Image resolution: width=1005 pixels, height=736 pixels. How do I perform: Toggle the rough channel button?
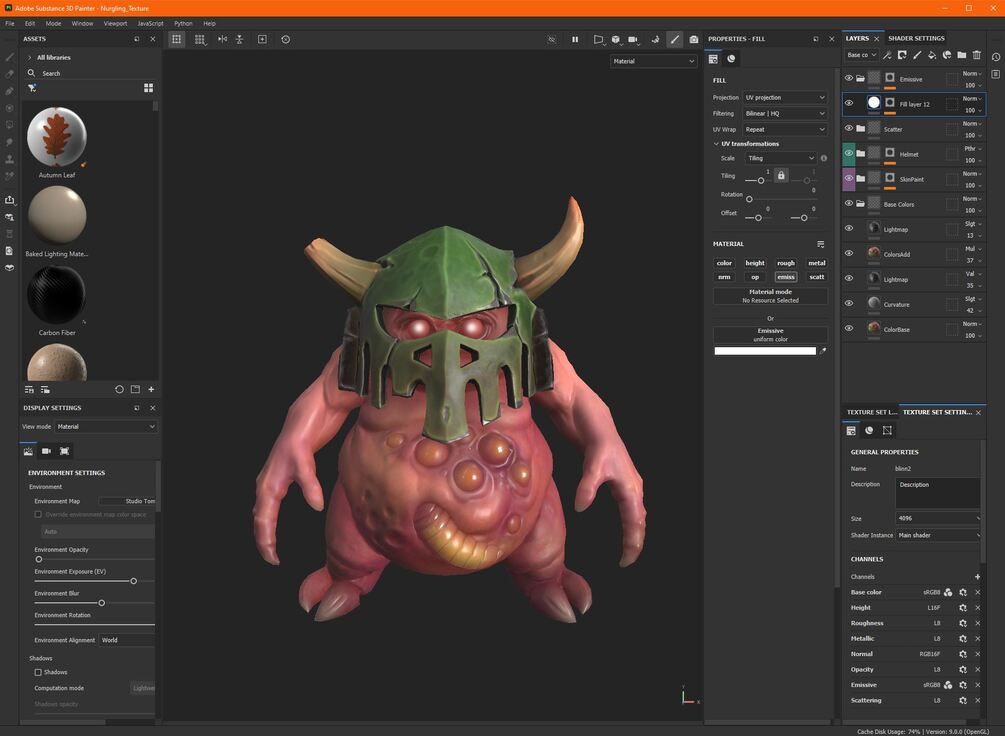(x=786, y=263)
